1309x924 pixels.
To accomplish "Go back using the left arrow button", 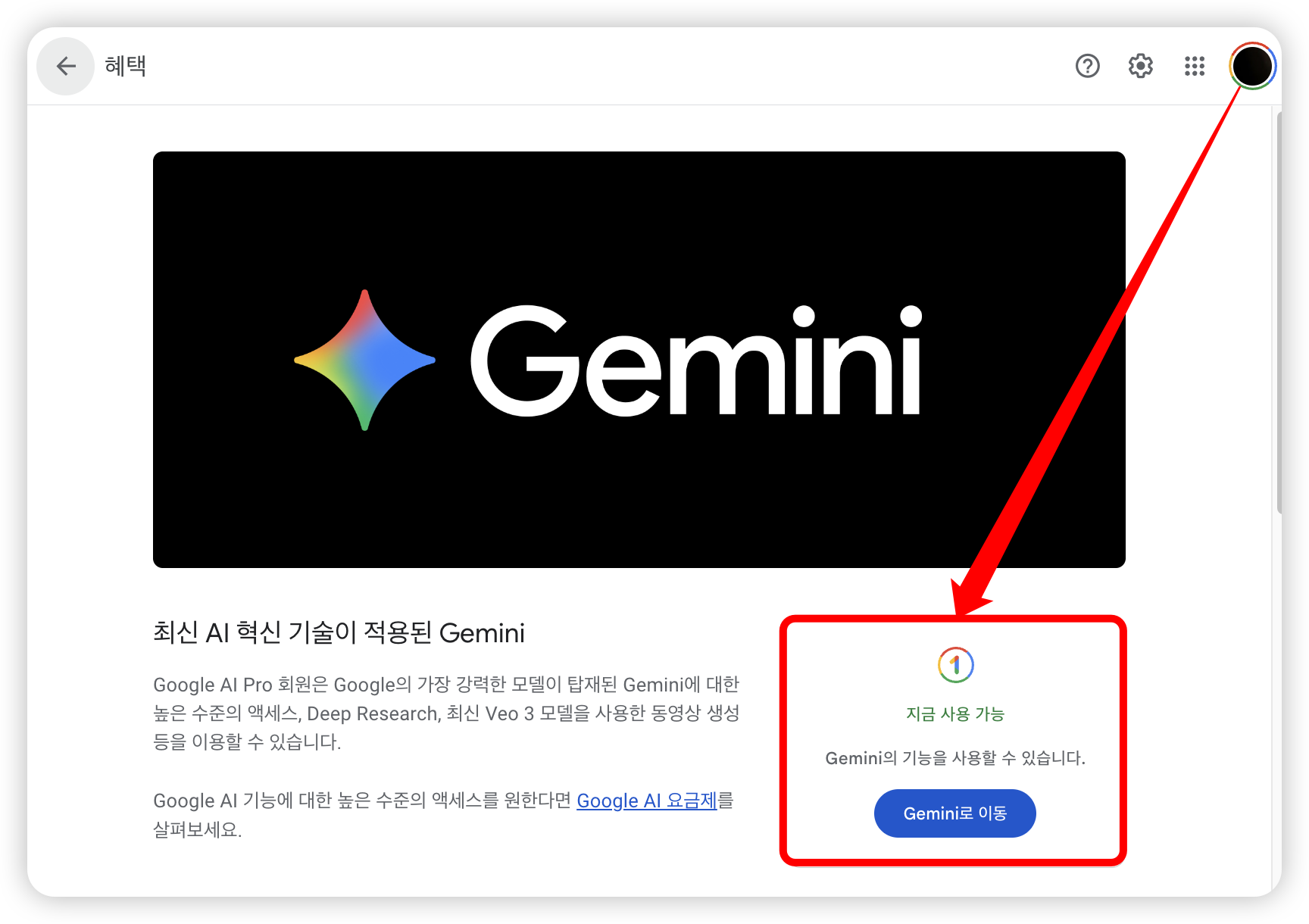I will point(66,66).
